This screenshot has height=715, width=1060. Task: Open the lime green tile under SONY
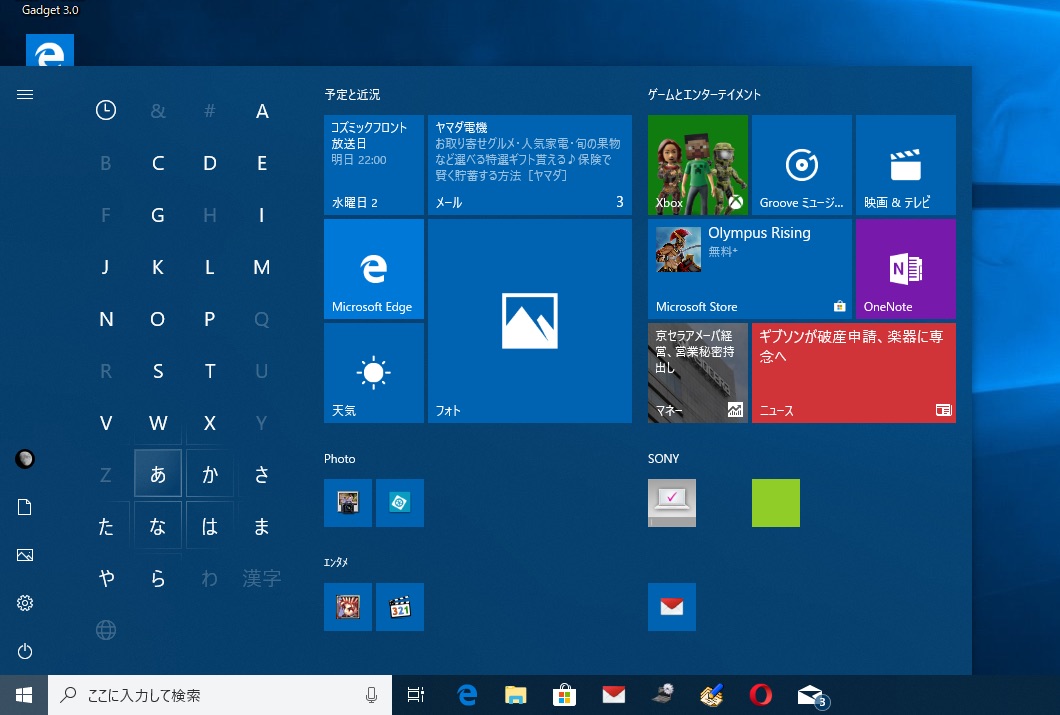click(x=775, y=503)
